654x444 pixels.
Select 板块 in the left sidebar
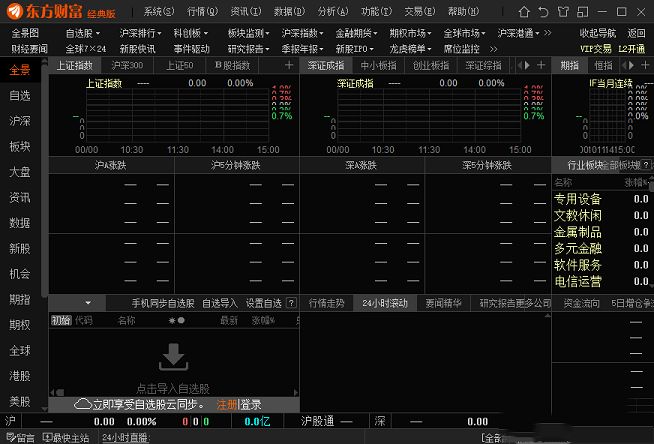(20, 146)
